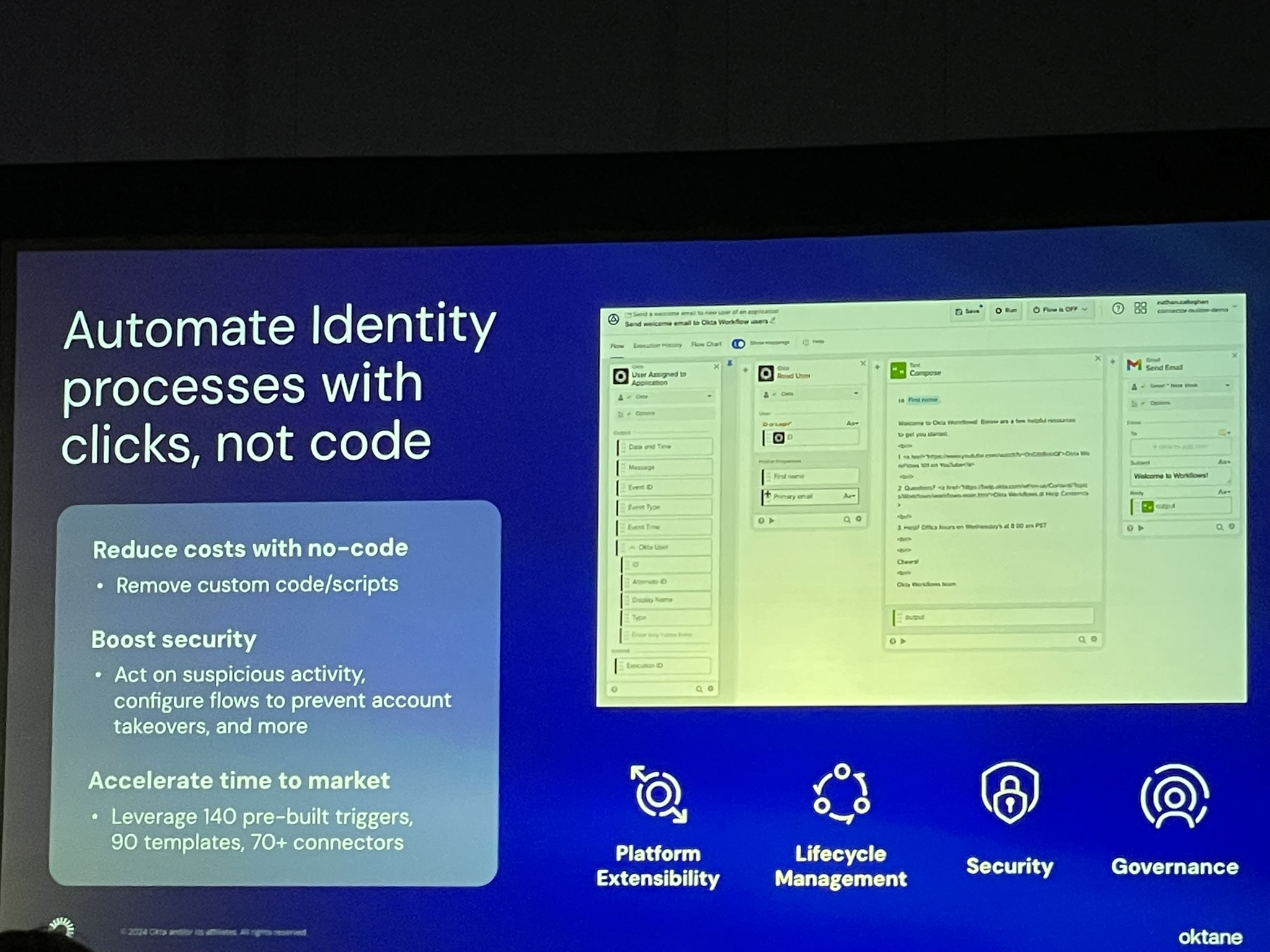Click the edit pencil icon beside flow title
Screen dimensions: 1270x952
(x=773, y=320)
